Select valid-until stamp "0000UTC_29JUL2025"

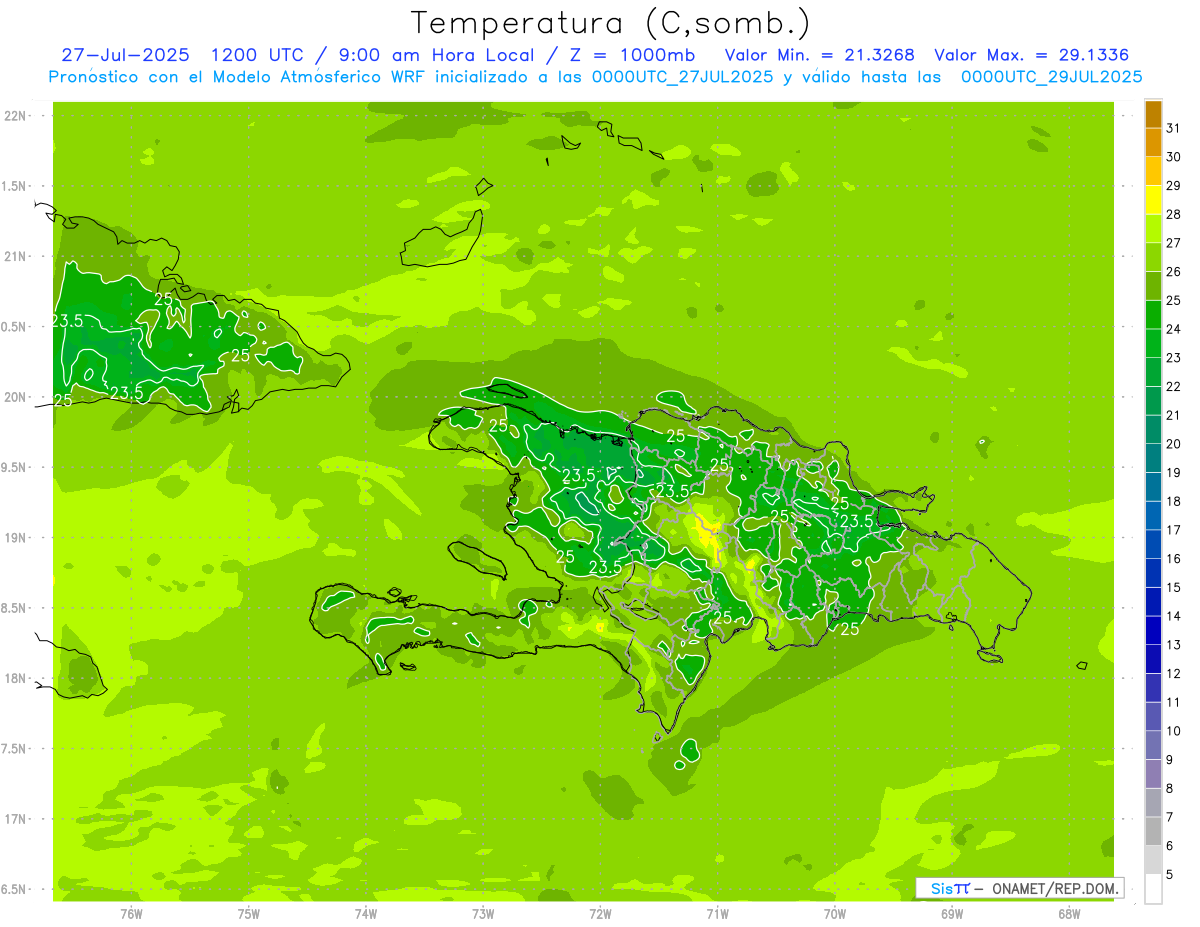(1052, 76)
